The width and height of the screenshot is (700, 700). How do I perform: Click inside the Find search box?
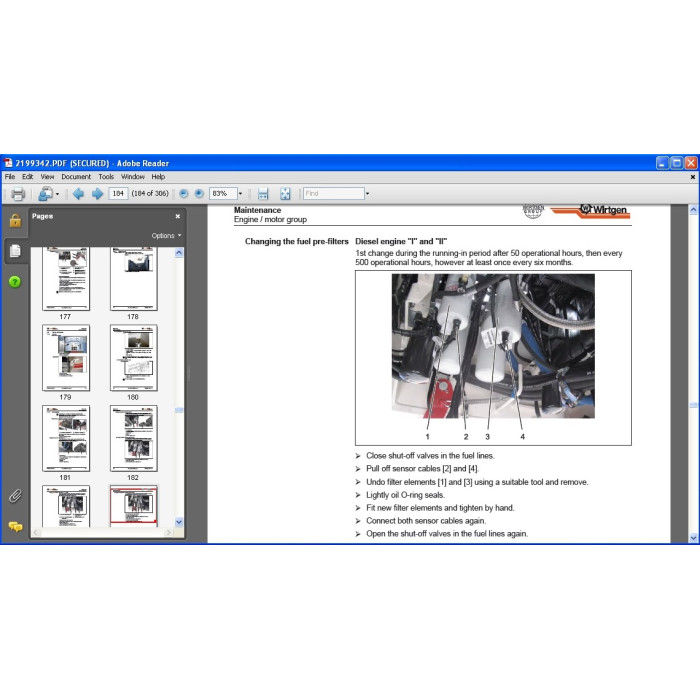point(333,193)
